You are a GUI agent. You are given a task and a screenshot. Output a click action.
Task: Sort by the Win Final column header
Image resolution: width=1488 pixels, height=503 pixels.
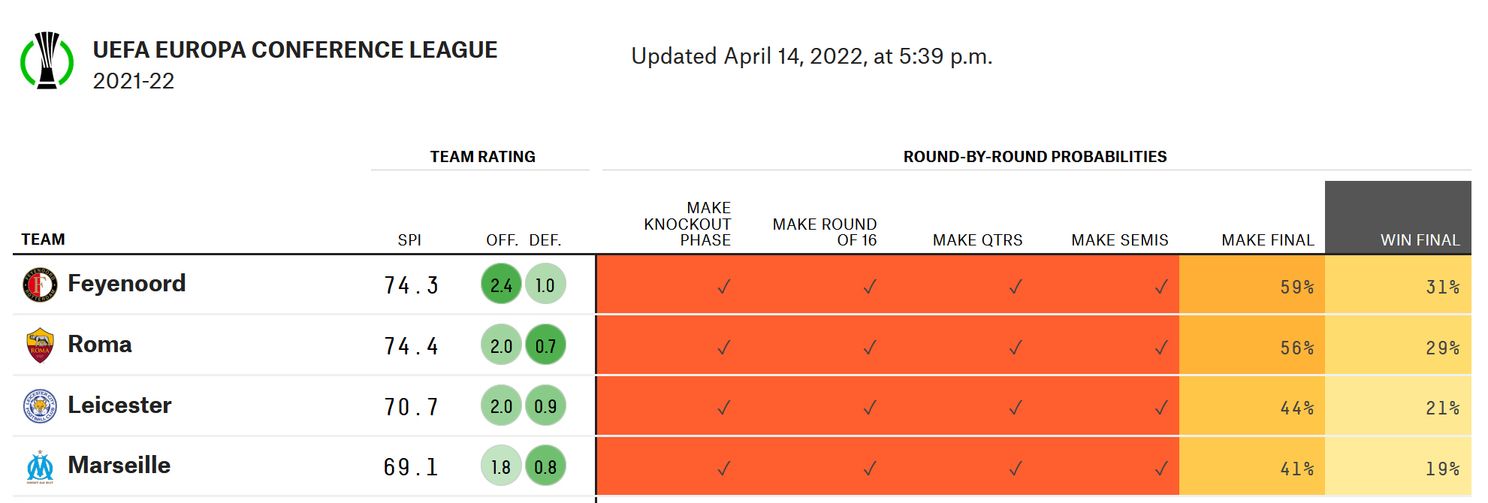1420,241
